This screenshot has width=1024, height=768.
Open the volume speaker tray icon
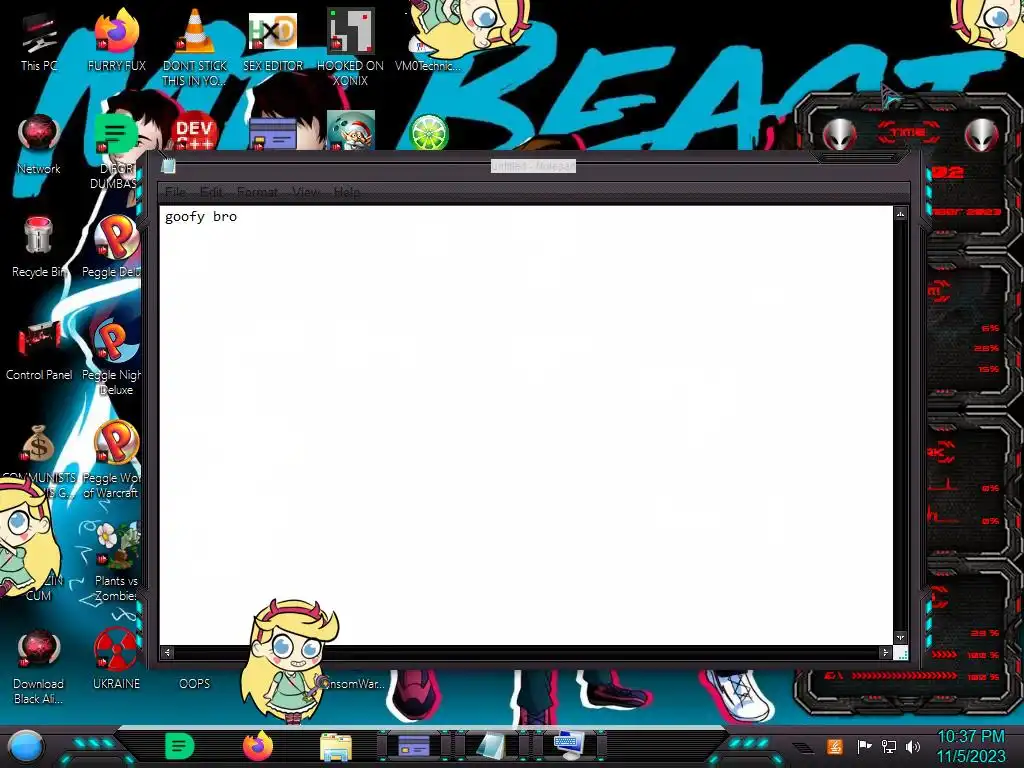pyautogui.click(x=912, y=746)
